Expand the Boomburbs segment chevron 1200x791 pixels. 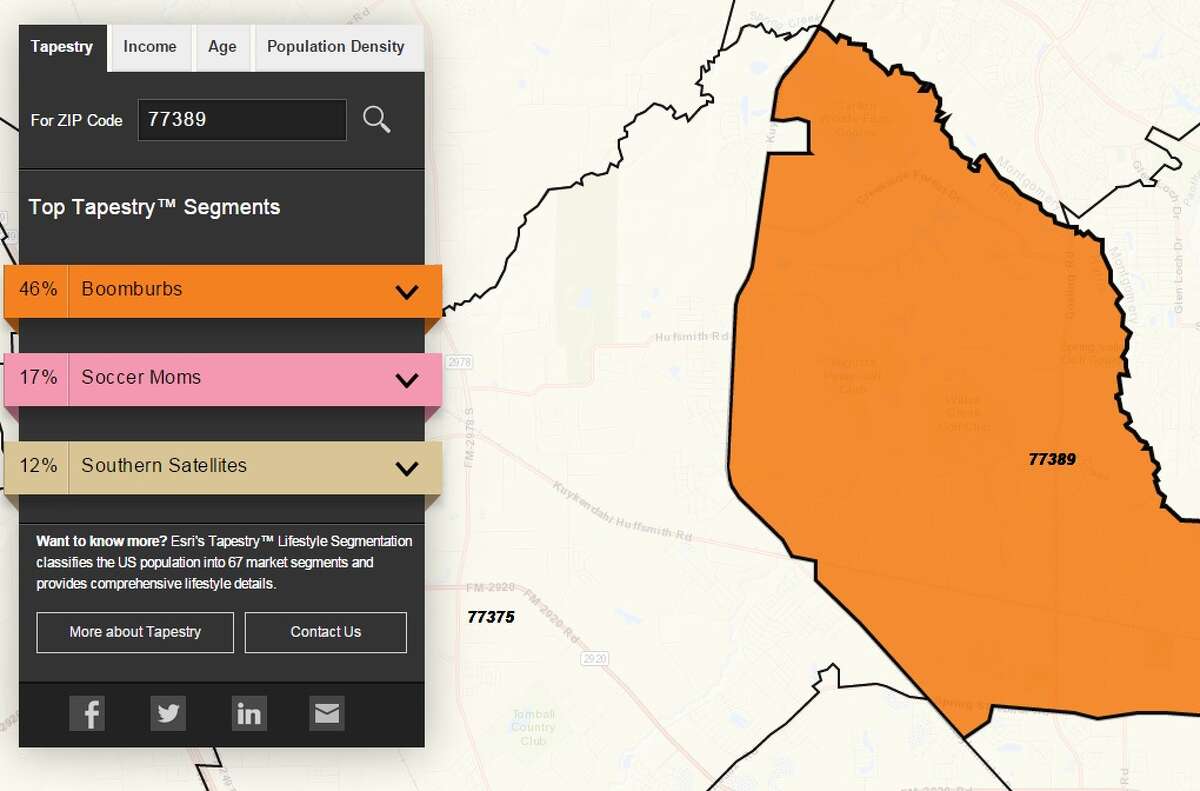406,292
